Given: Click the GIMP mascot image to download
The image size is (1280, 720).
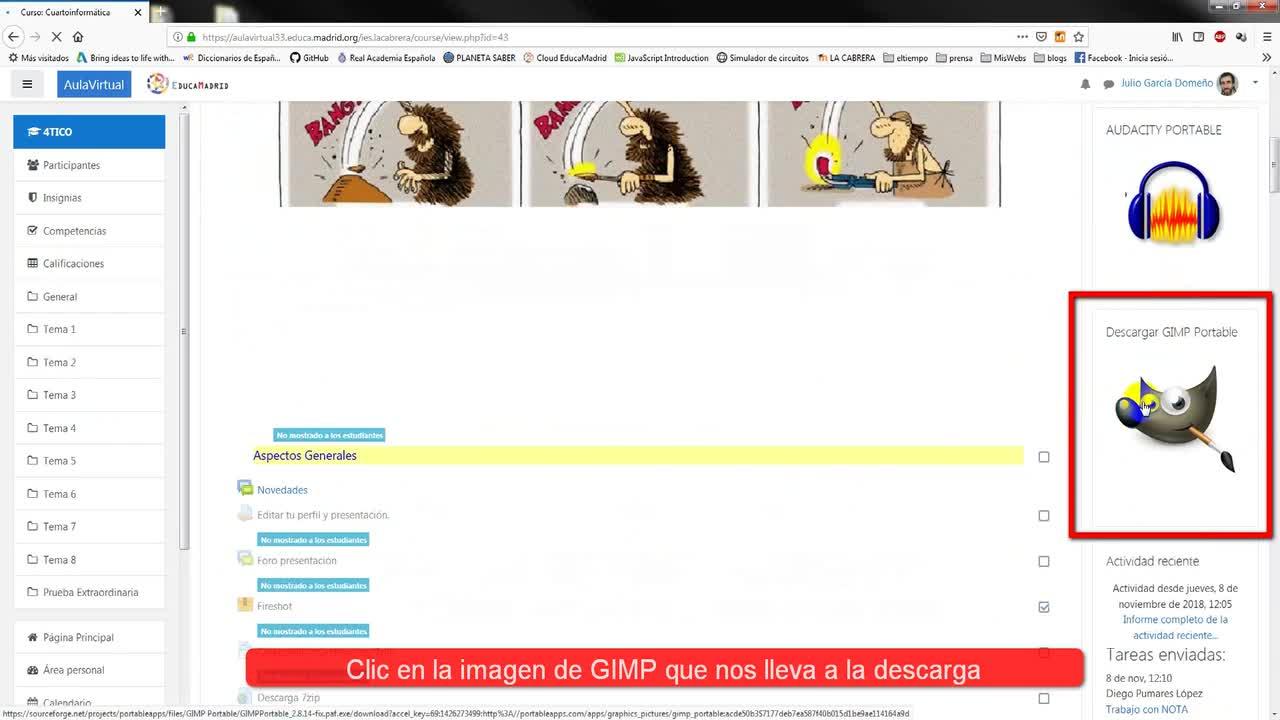Looking at the screenshot, I should [1174, 418].
